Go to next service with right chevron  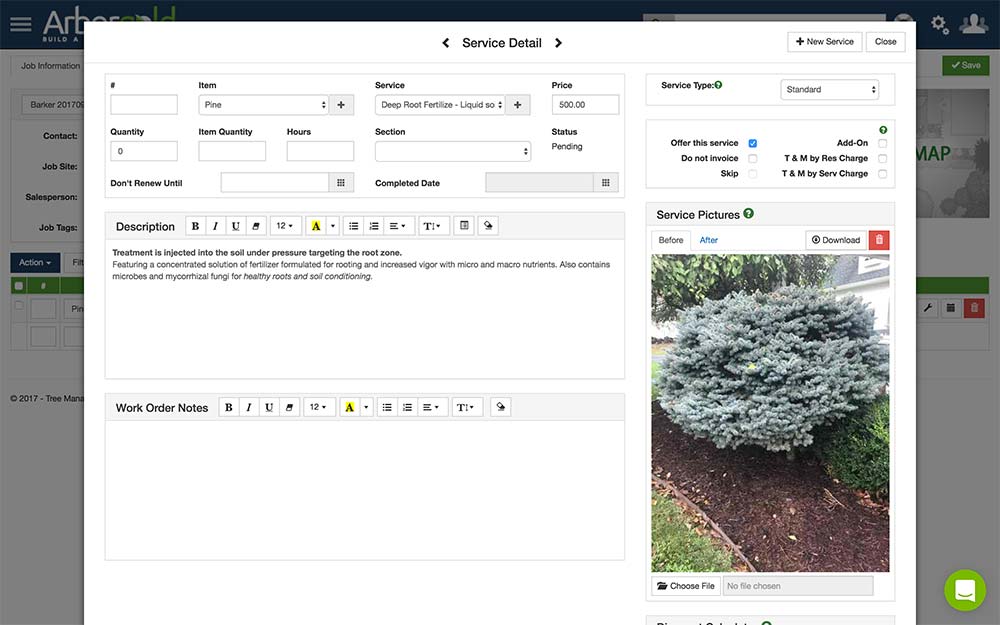click(x=558, y=43)
